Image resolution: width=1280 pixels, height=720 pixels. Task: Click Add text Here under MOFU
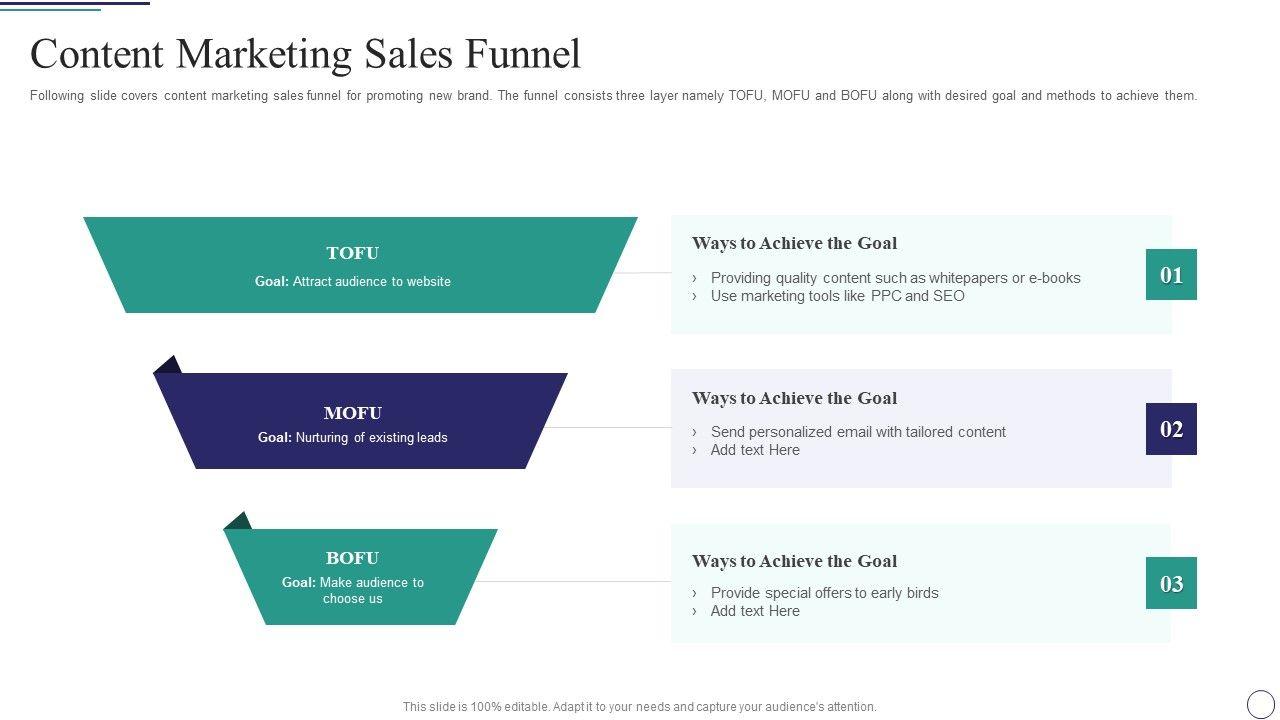click(755, 450)
